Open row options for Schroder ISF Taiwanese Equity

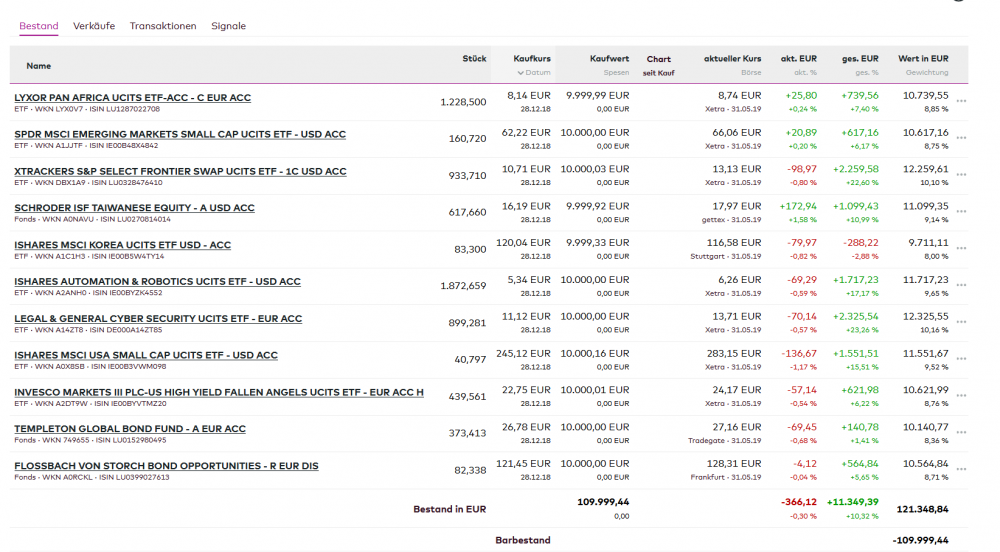[961, 212]
